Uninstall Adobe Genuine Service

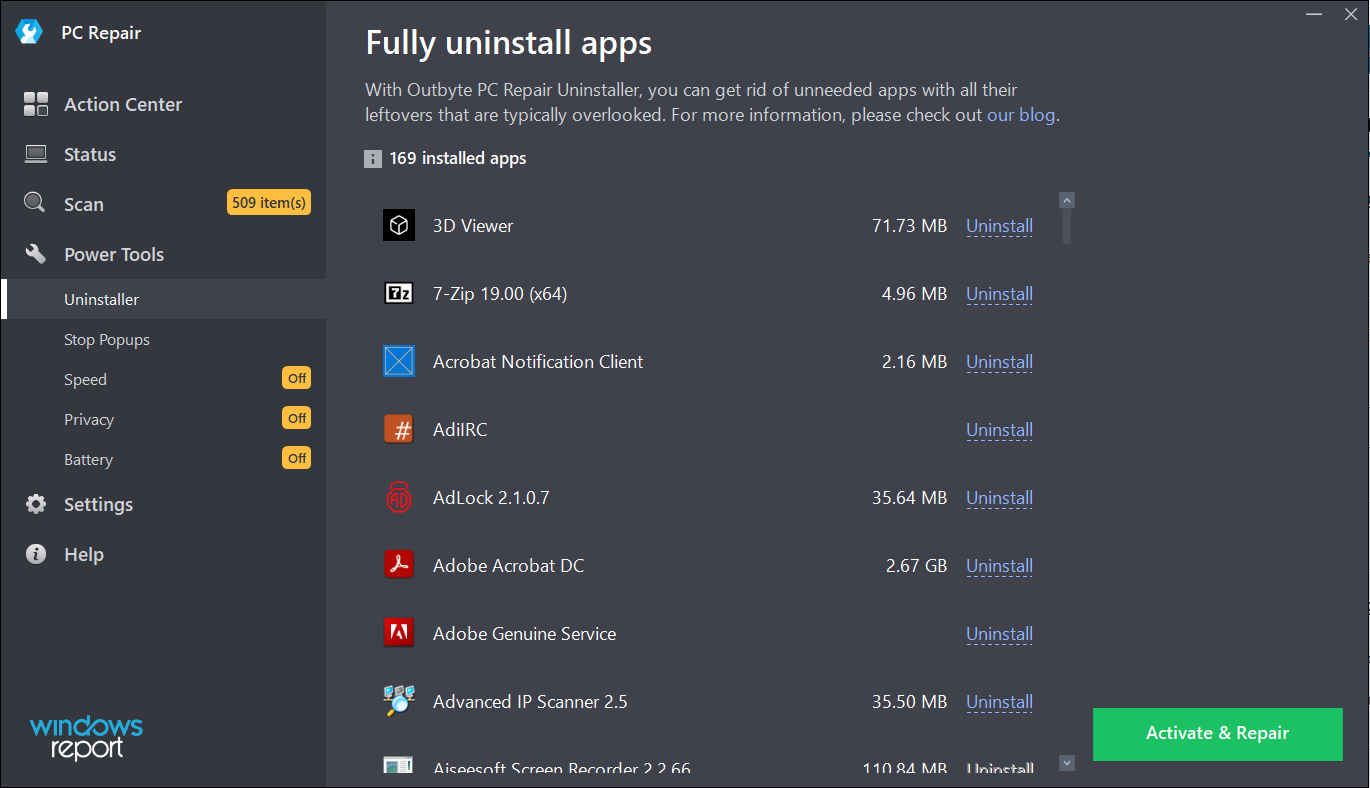(999, 634)
